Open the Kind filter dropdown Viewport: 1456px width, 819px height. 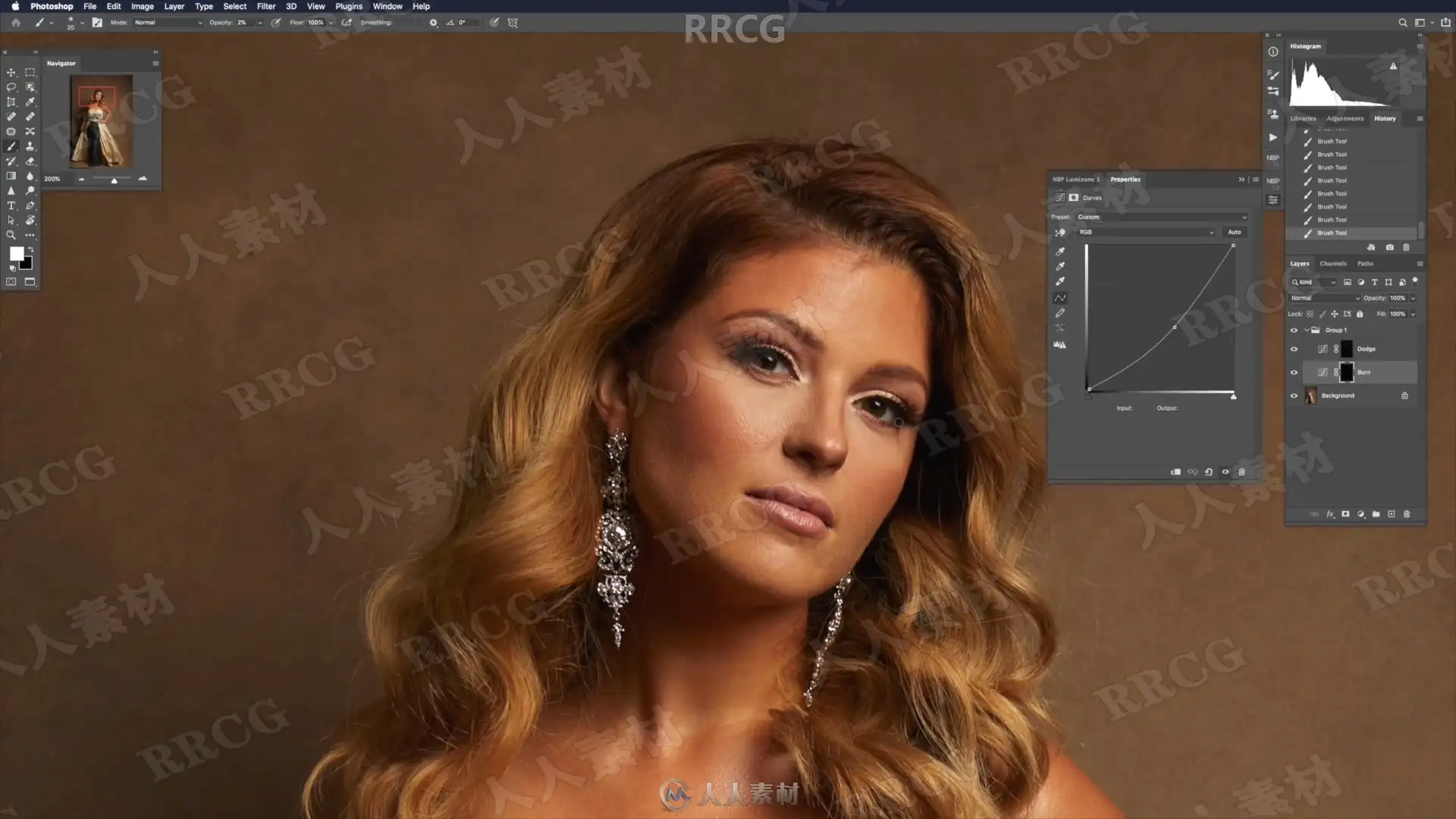point(1314,282)
